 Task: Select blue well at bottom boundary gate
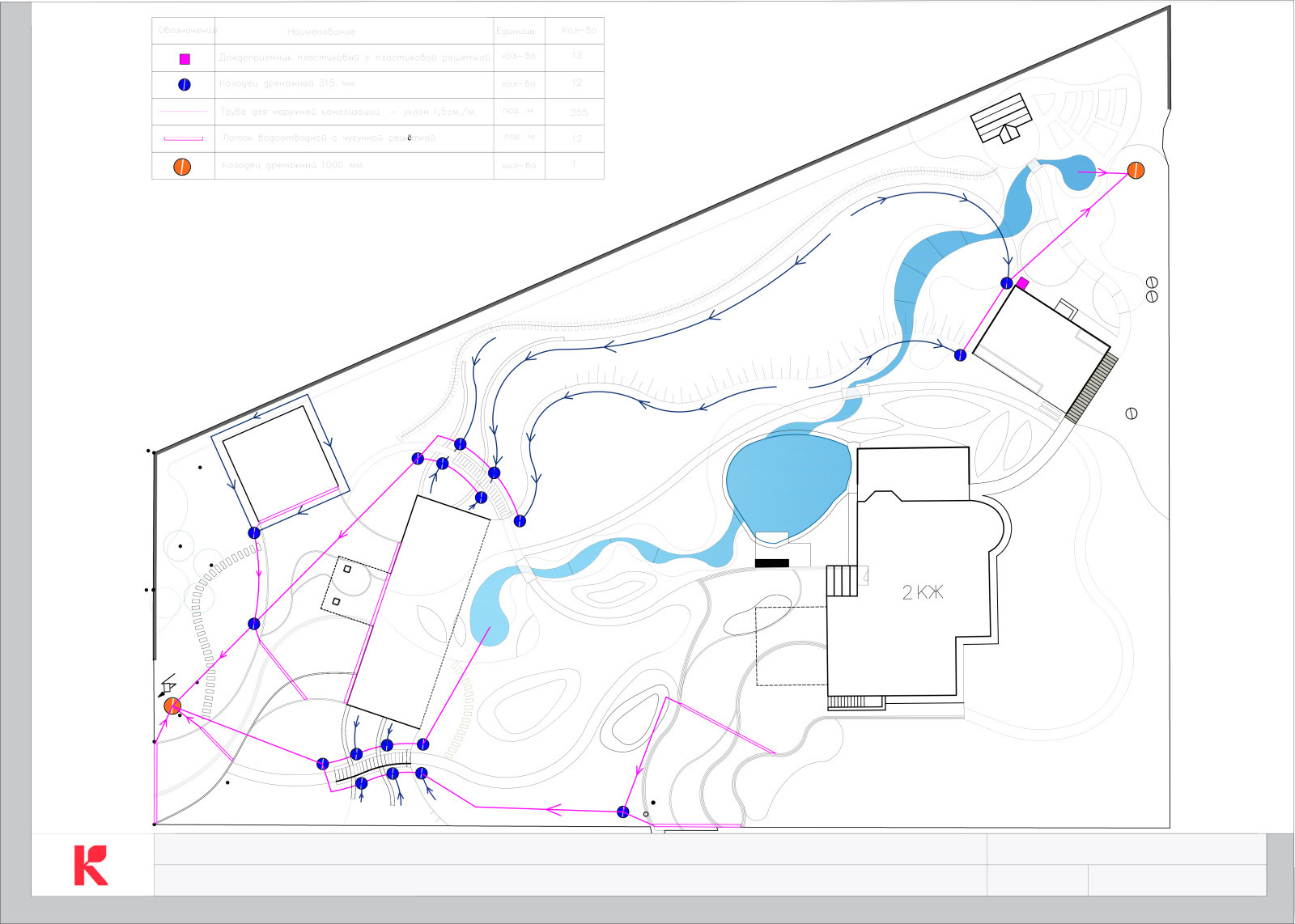pyautogui.click(x=622, y=812)
